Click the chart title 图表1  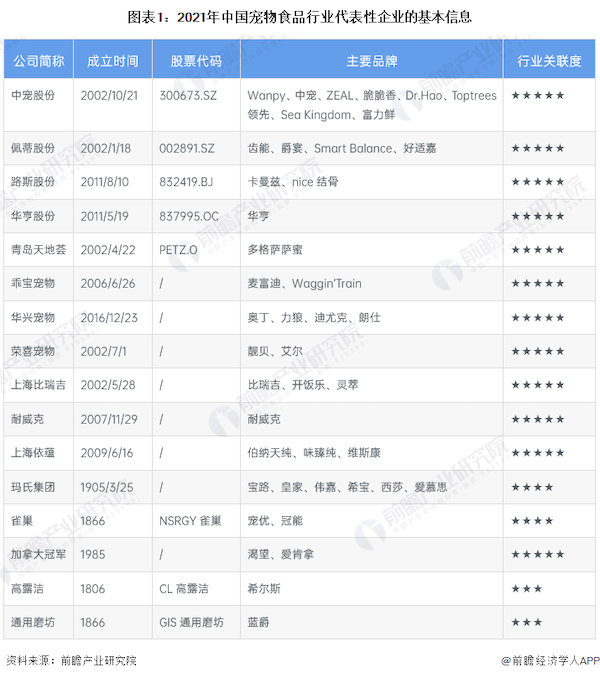point(299,17)
